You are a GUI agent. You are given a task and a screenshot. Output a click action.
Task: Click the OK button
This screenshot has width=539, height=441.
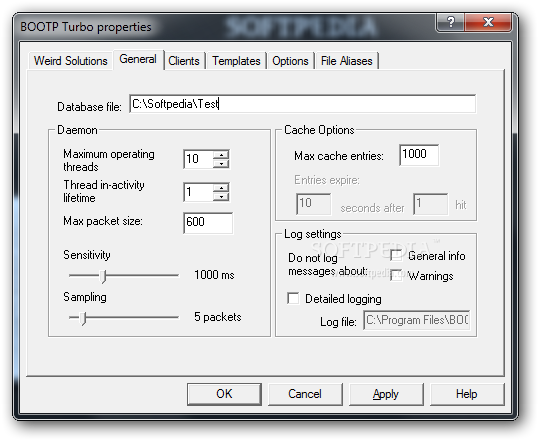[224, 394]
